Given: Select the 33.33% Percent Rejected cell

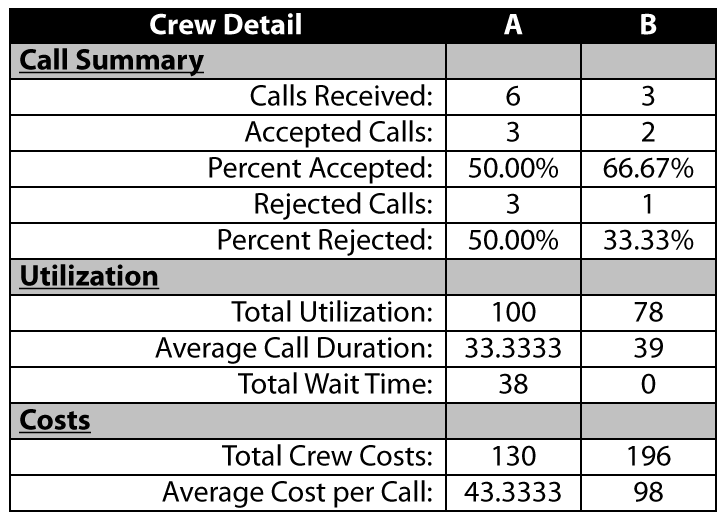Looking at the screenshot, I should [648, 240].
